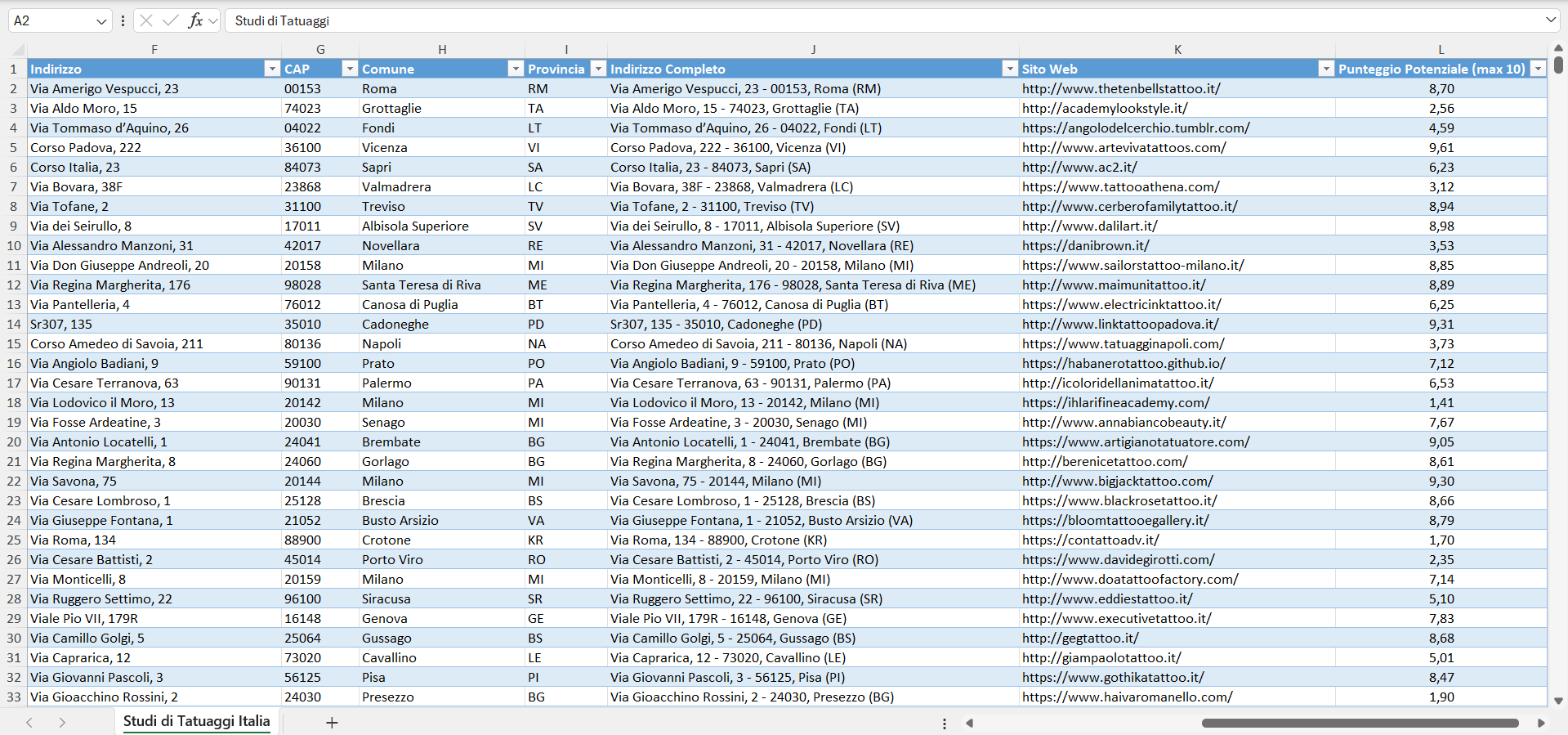The image size is (1568, 735).
Task: Click sheet tab bar options dots
Action: [x=945, y=724]
